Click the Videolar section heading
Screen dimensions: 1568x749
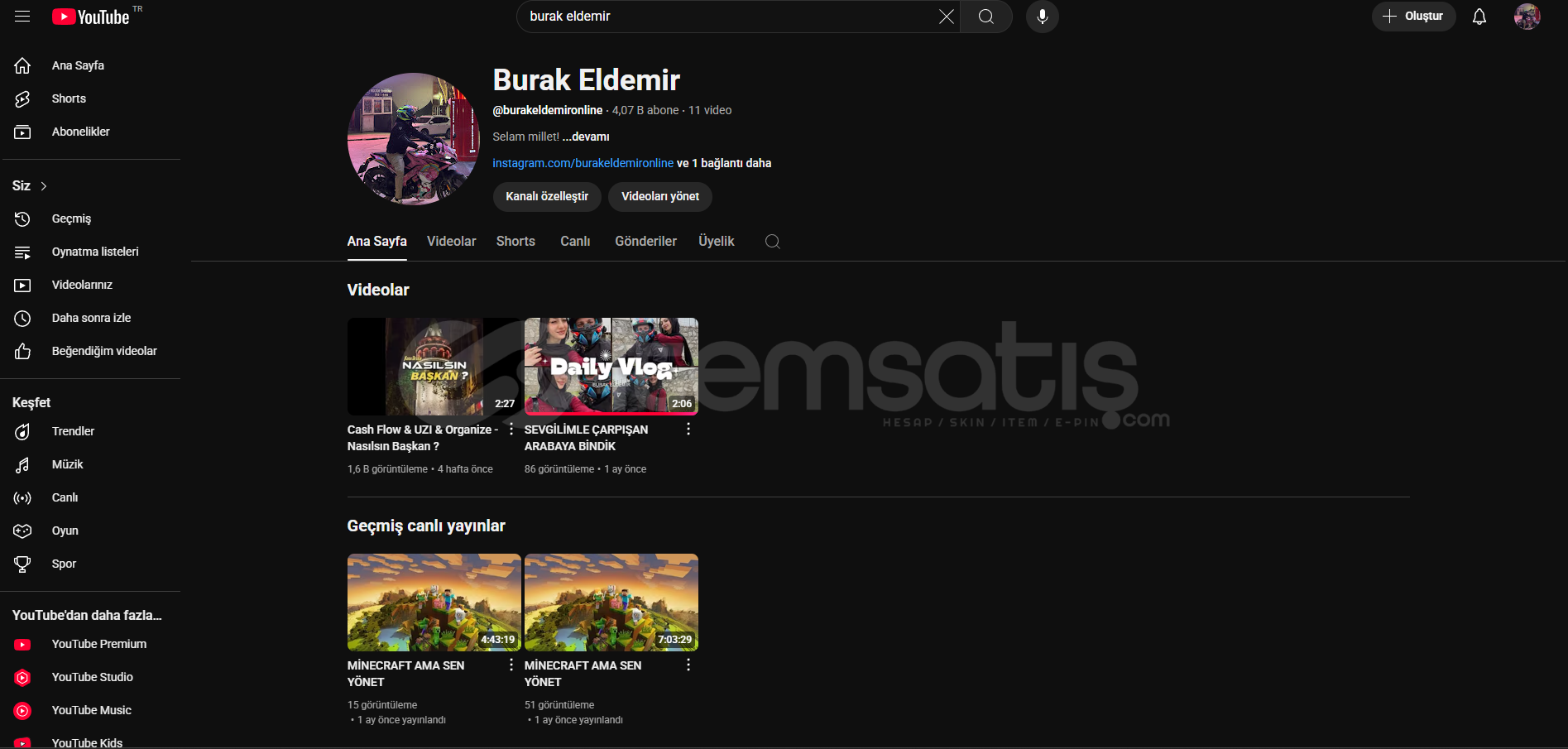378,290
